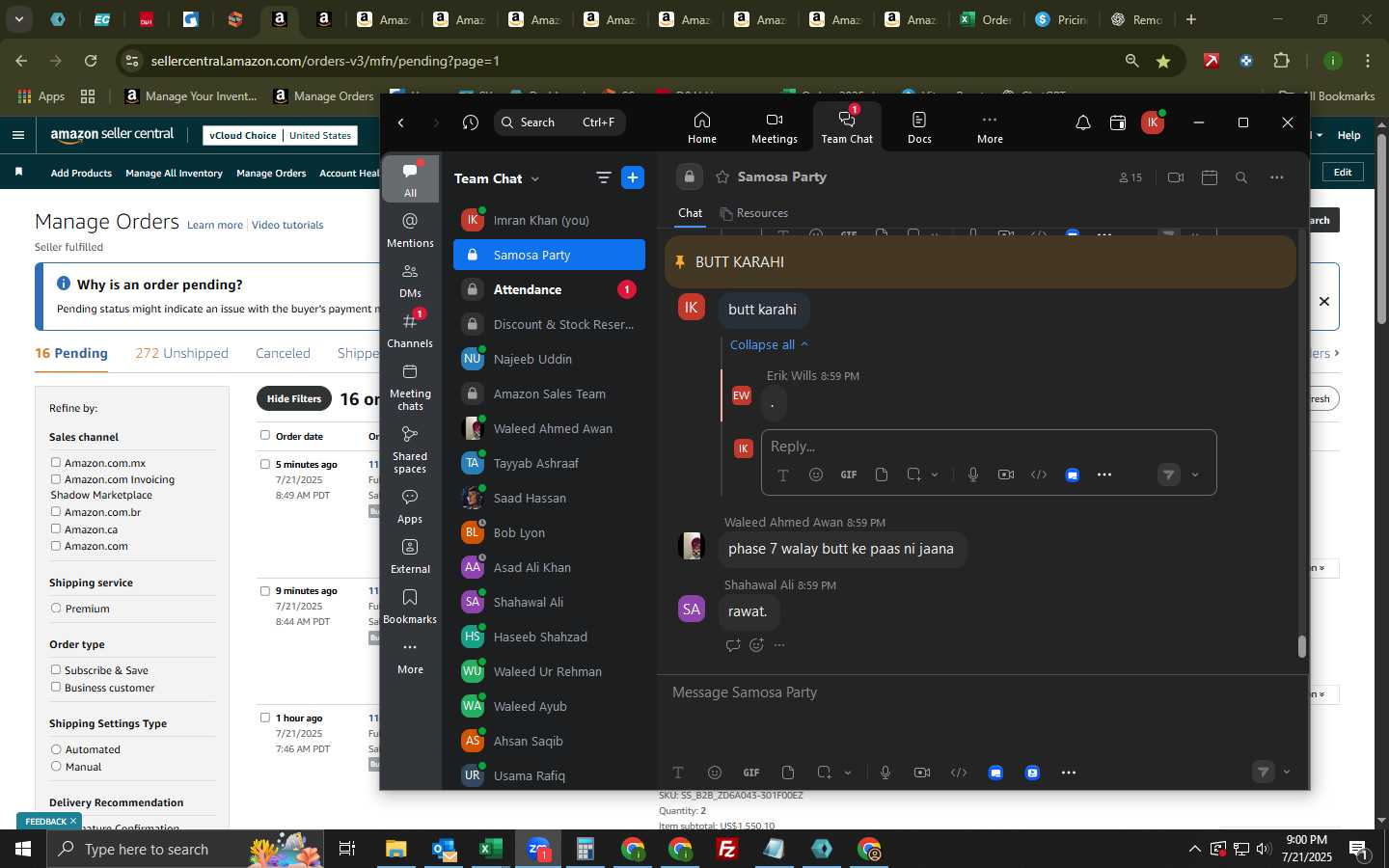Click the Hide Filters button

(x=294, y=398)
